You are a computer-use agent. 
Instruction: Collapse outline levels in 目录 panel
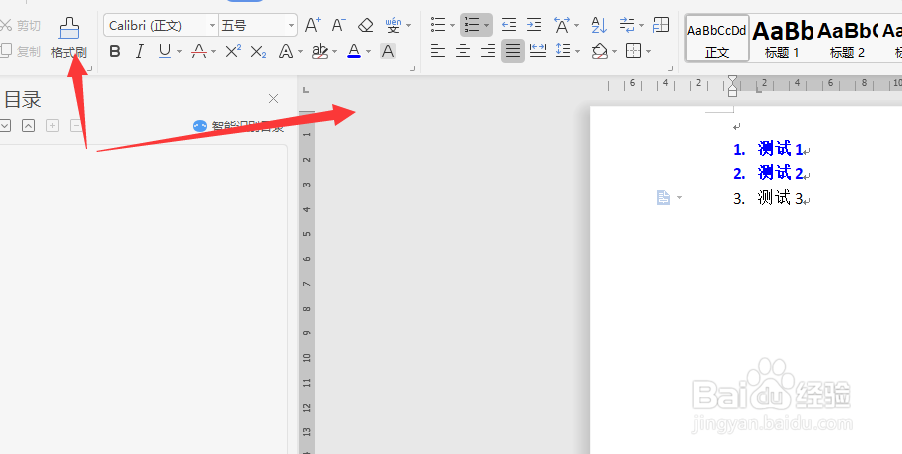tap(28, 125)
